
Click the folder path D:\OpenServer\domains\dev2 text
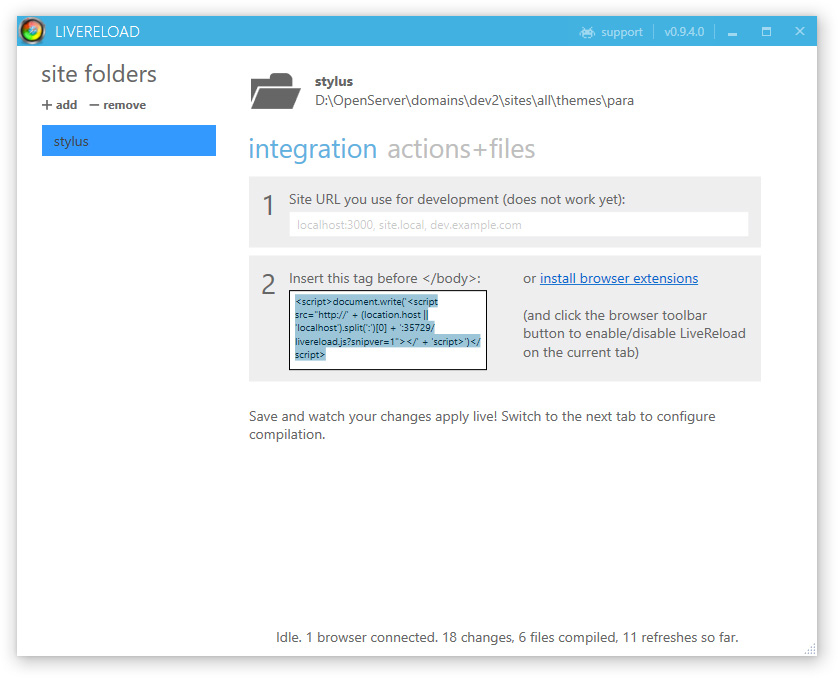point(474,100)
